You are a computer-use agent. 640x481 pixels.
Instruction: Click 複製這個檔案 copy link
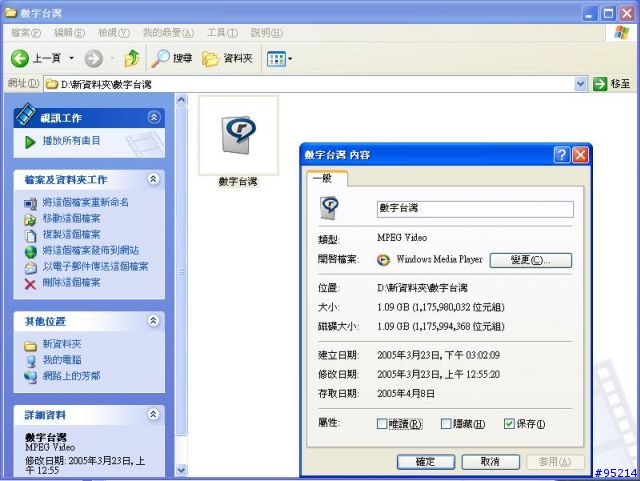point(71,234)
